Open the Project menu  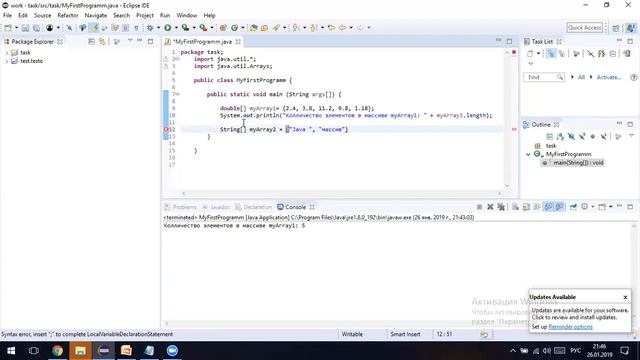[145, 16]
